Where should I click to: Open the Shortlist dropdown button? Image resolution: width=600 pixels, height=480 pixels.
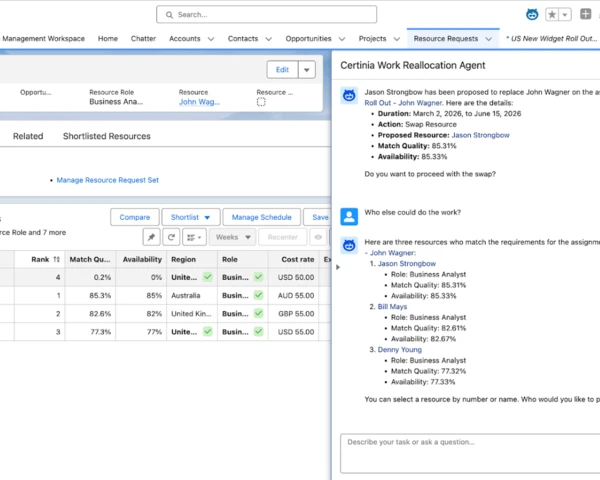pyautogui.click(x=191, y=217)
